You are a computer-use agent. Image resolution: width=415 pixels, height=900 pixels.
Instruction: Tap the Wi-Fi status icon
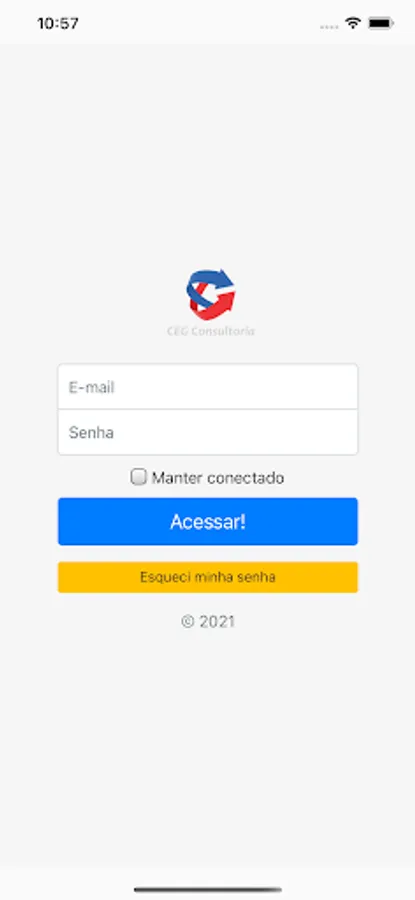point(352,23)
